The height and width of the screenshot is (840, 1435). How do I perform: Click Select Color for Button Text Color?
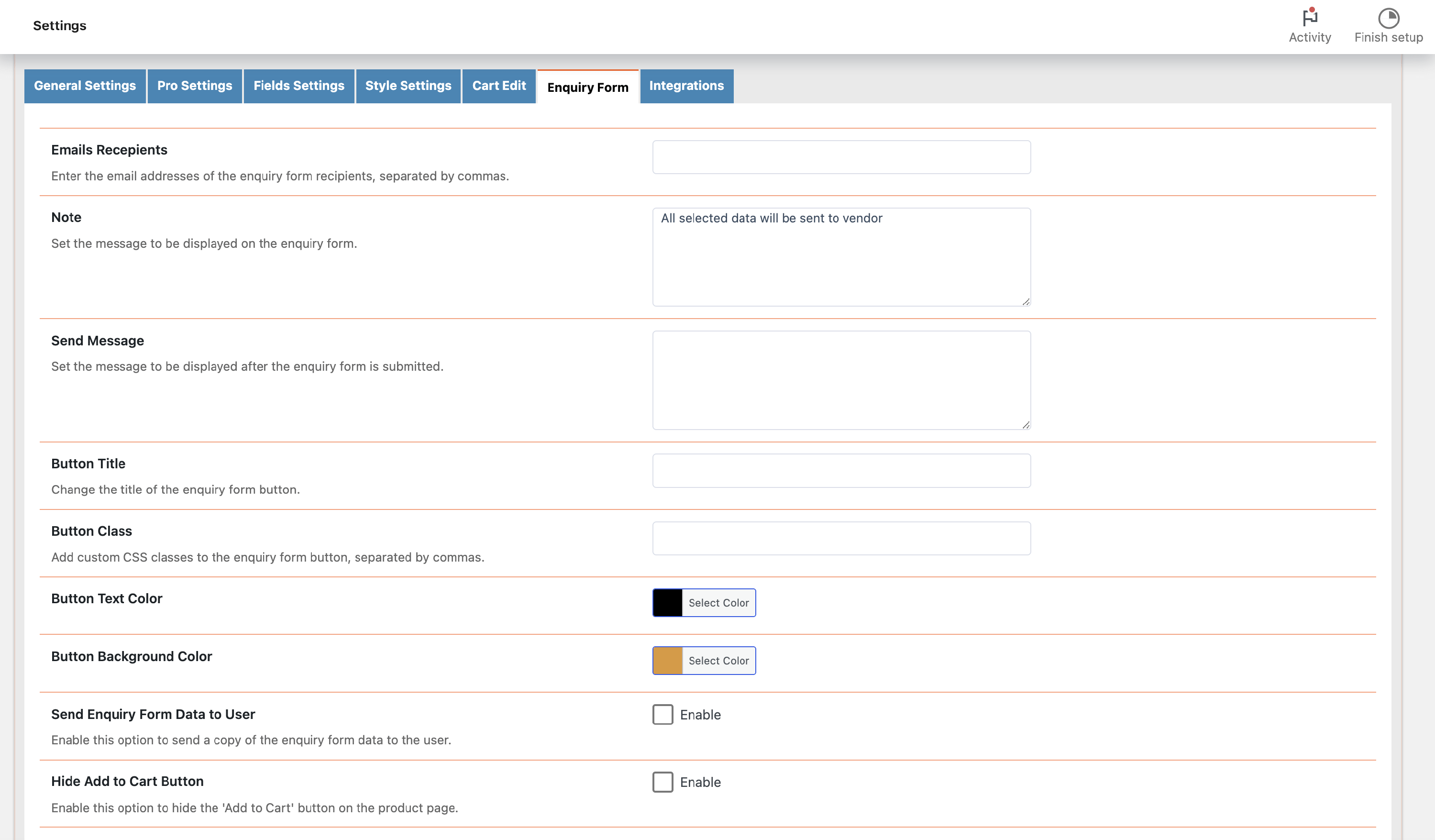click(718, 603)
